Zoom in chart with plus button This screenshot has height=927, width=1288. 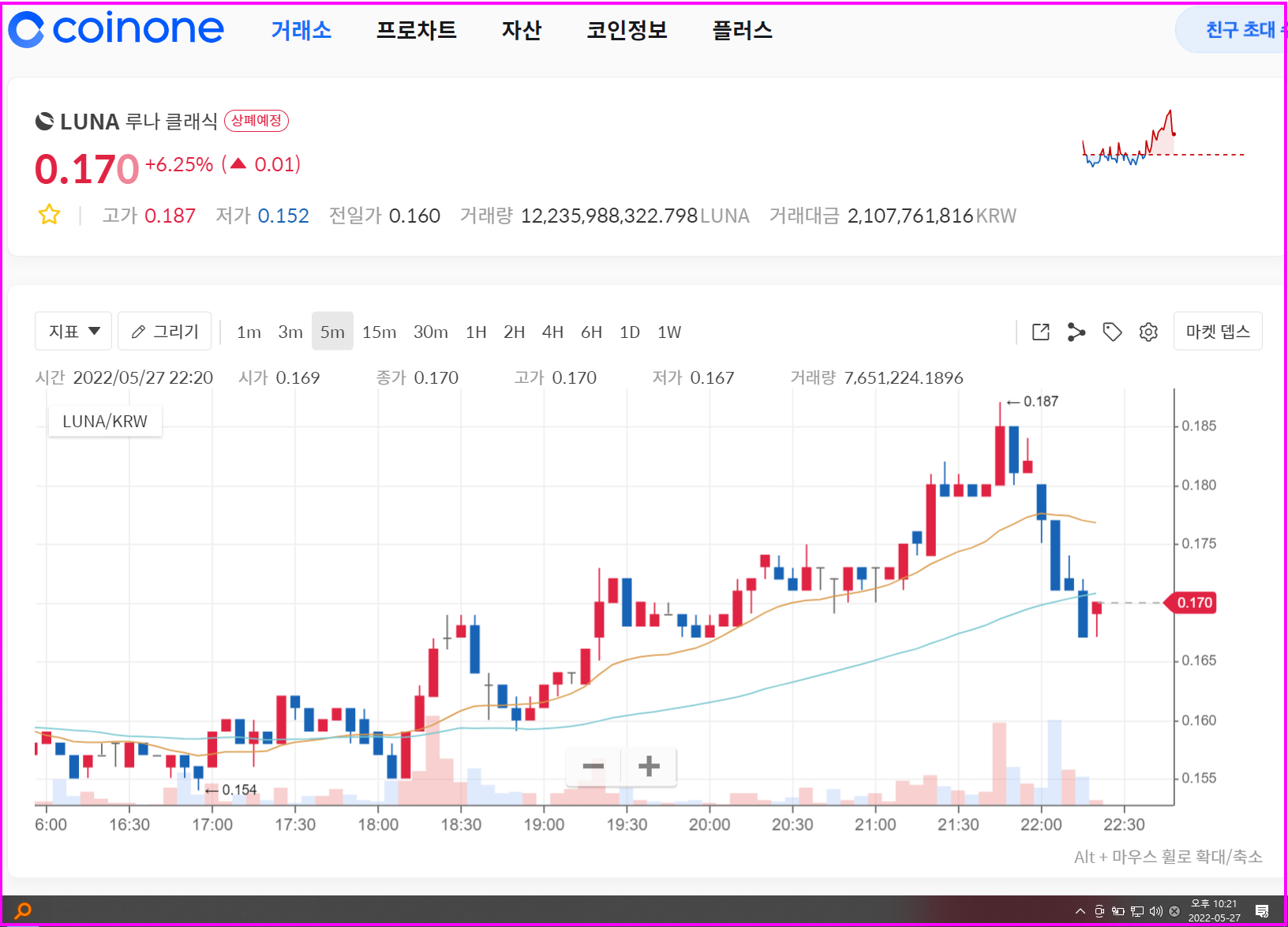point(649,766)
